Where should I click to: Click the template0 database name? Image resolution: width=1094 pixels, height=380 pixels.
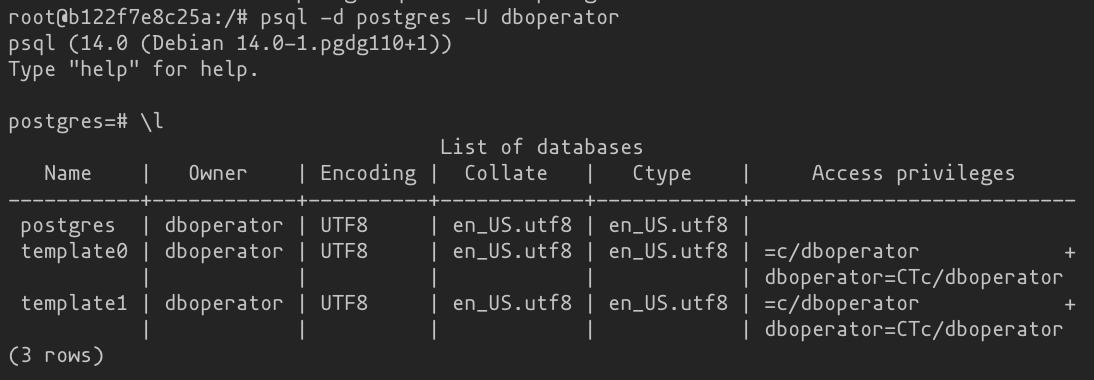[74, 251]
